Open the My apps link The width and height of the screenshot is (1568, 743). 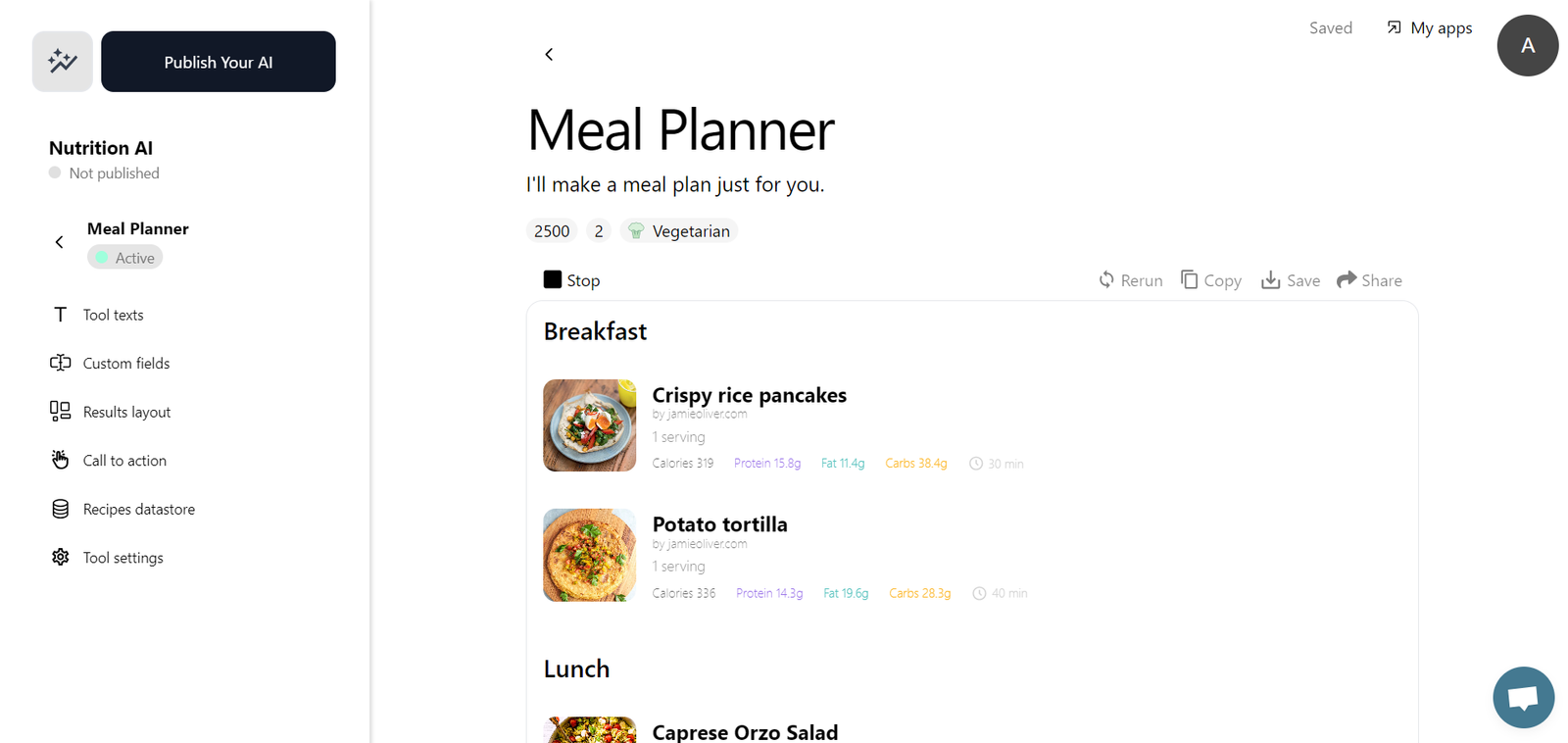pos(1429,28)
